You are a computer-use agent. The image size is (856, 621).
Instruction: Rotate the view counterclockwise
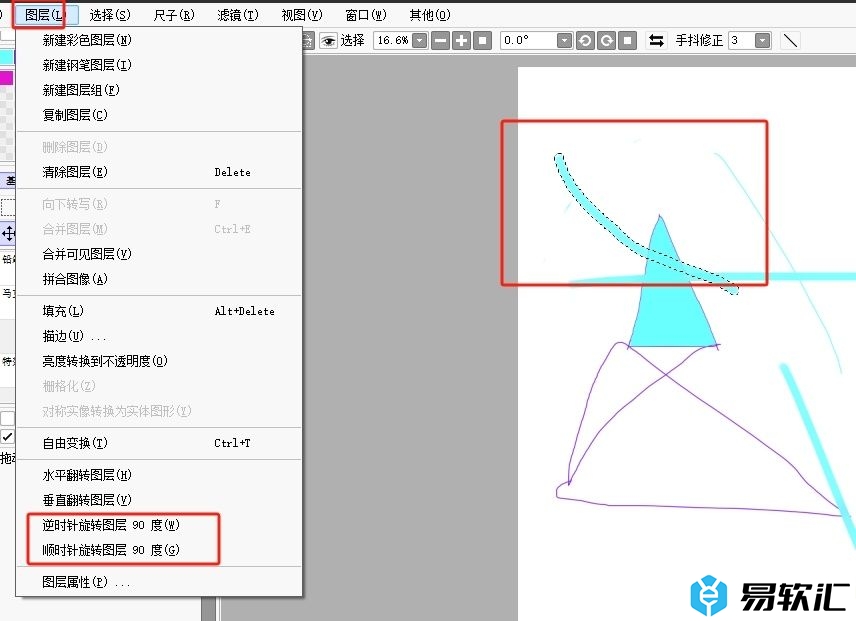pos(585,40)
